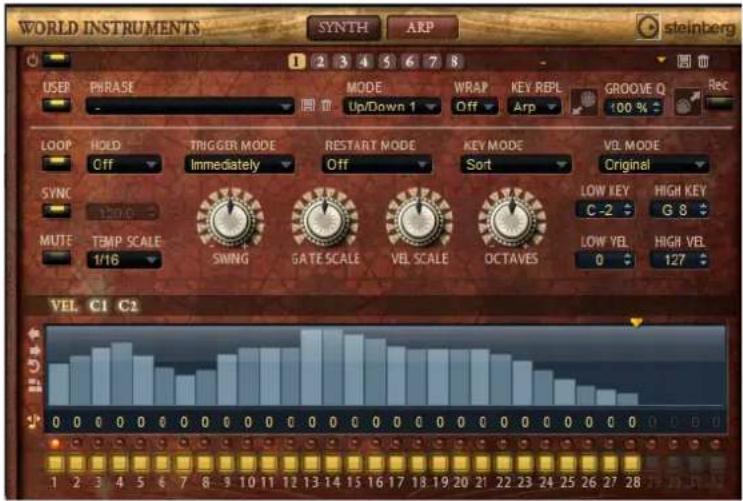
Task: Select the VEL curve tab
Action: pos(64,306)
